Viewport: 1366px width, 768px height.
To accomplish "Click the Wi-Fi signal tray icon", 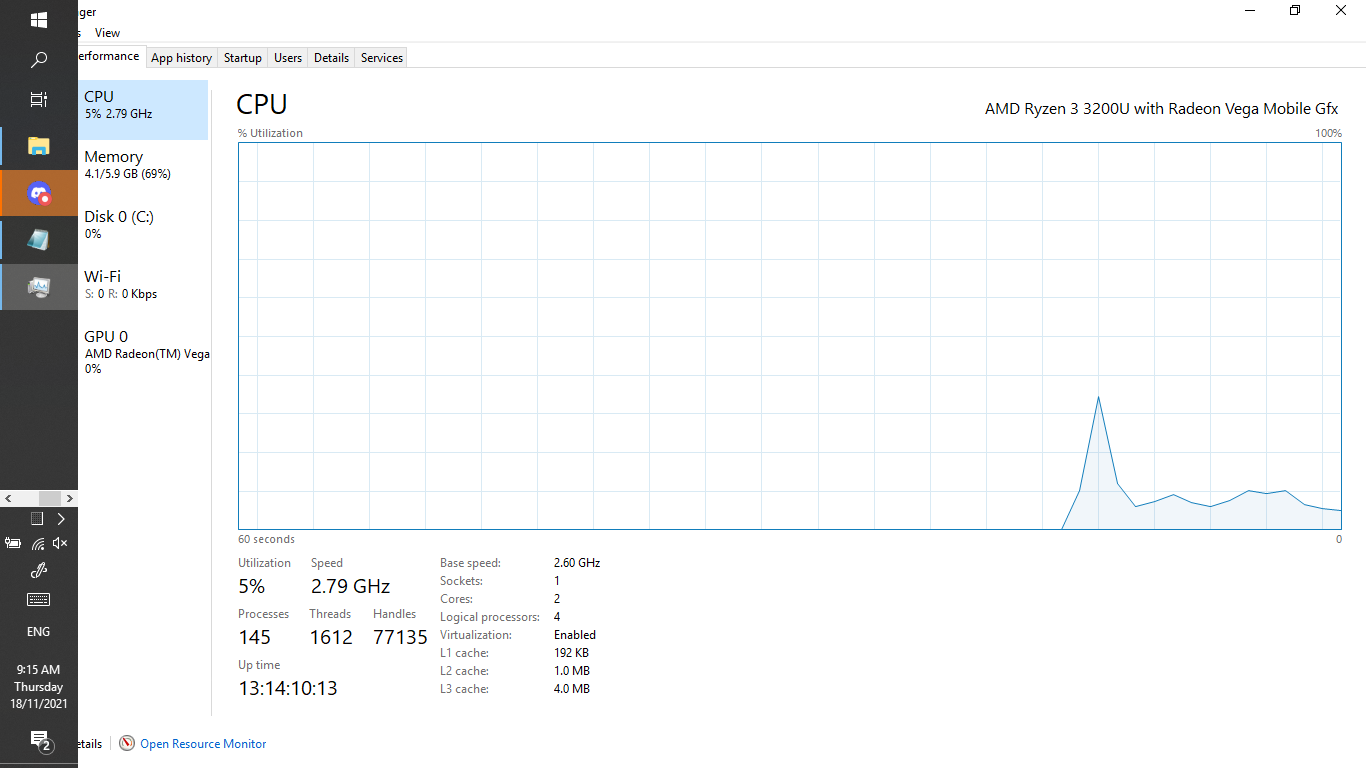I will pyautogui.click(x=37, y=543).
